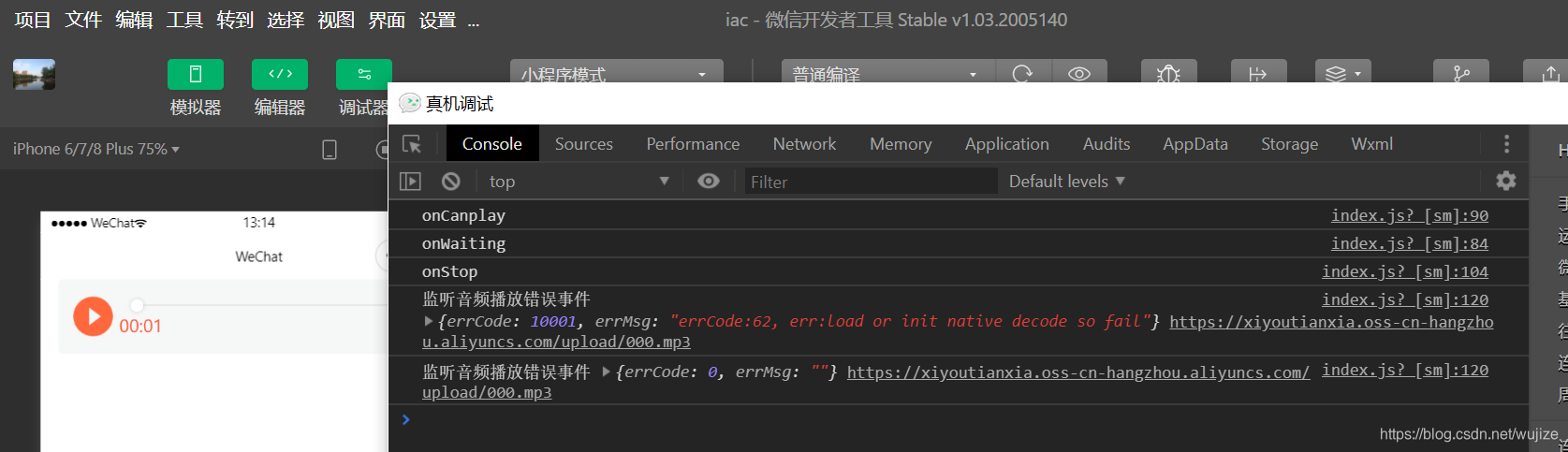
Task: Click the clear console icon
Action: [451, 182]
